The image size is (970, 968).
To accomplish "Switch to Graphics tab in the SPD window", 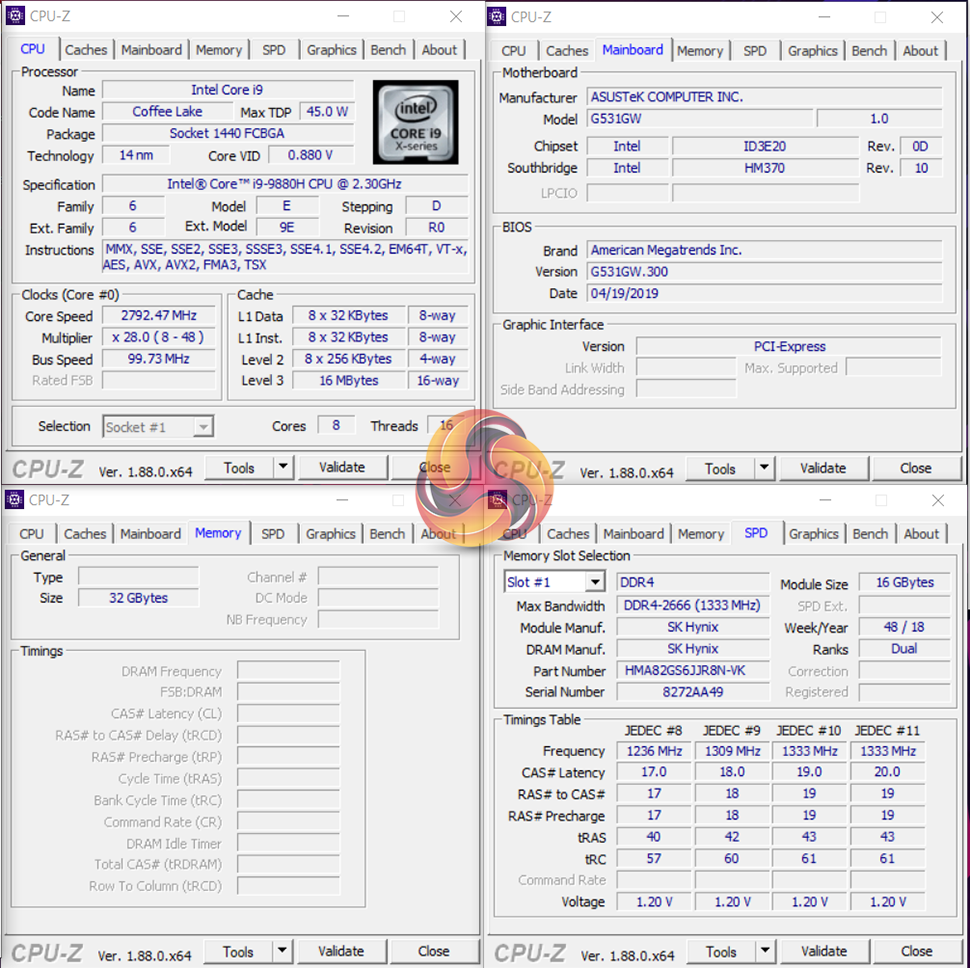I will [x=813, y=534].
